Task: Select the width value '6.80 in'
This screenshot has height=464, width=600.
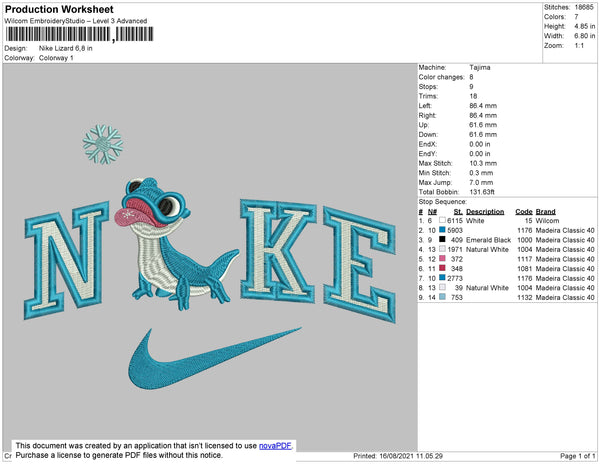Action: [x=585, y=36]
